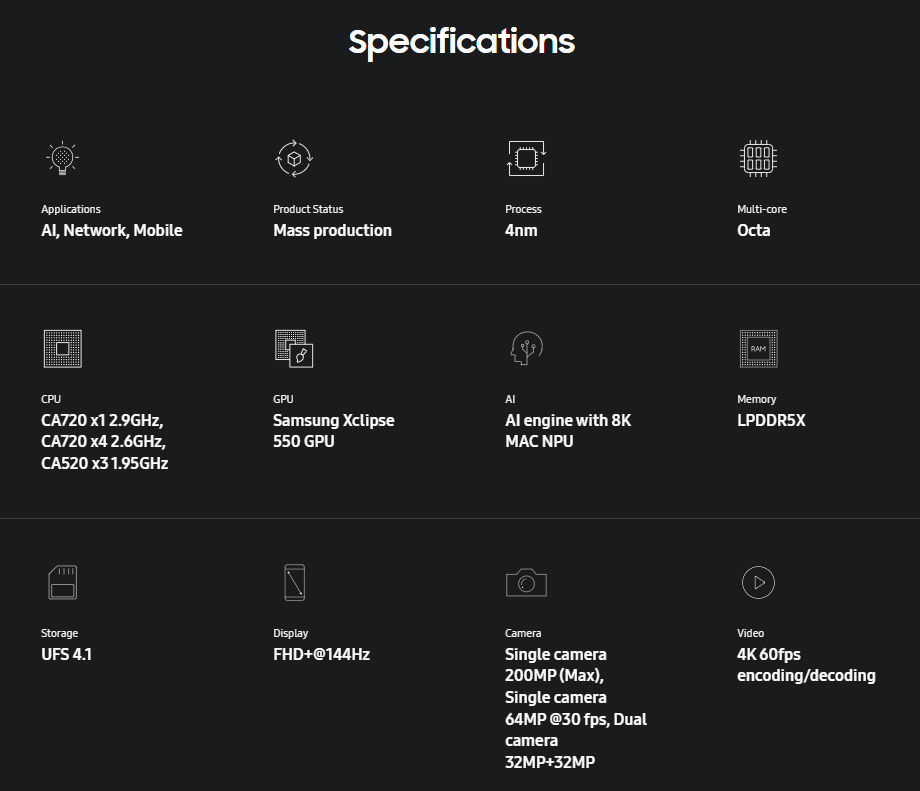
Task: Select the 'AI, Network, Mobile' text
Action: (111, 230)
